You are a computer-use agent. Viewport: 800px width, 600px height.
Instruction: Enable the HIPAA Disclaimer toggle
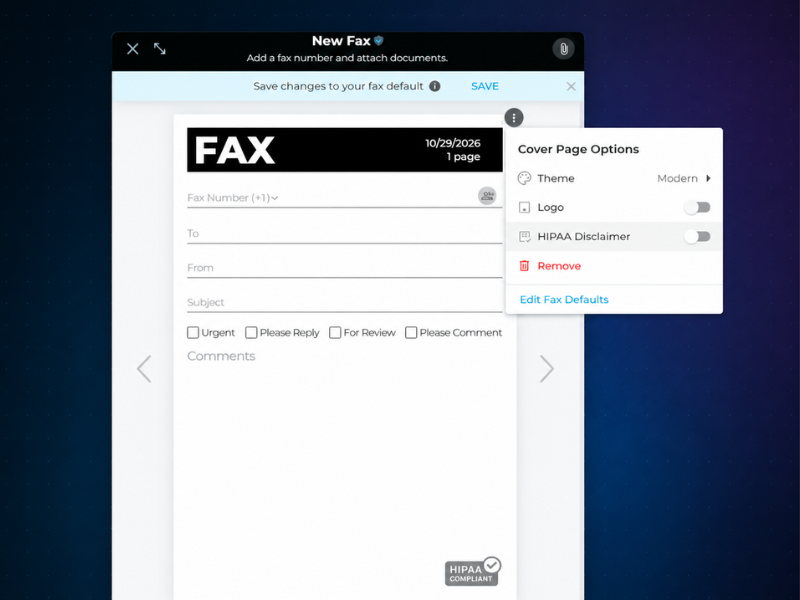pyautogui.click(x=697, y=237)
